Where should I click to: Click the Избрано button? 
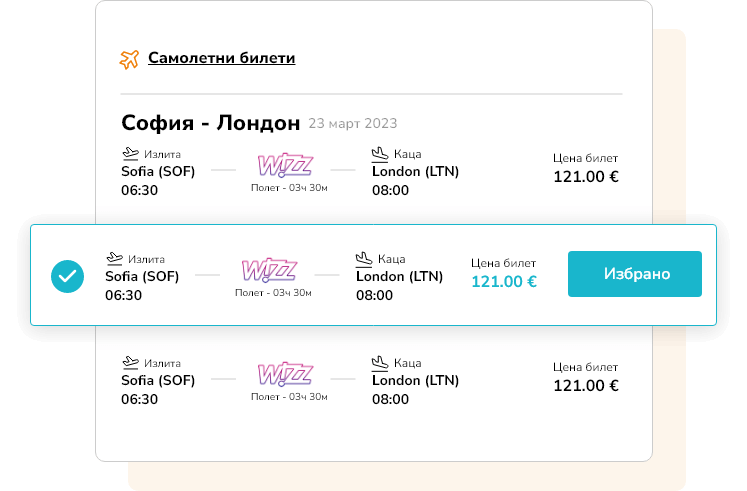coord(635,274)
